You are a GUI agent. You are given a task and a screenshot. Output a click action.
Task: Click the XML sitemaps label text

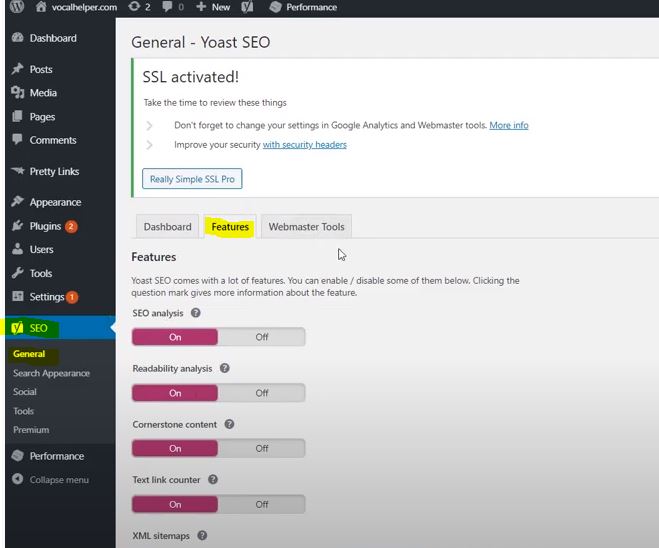point(161,536)
